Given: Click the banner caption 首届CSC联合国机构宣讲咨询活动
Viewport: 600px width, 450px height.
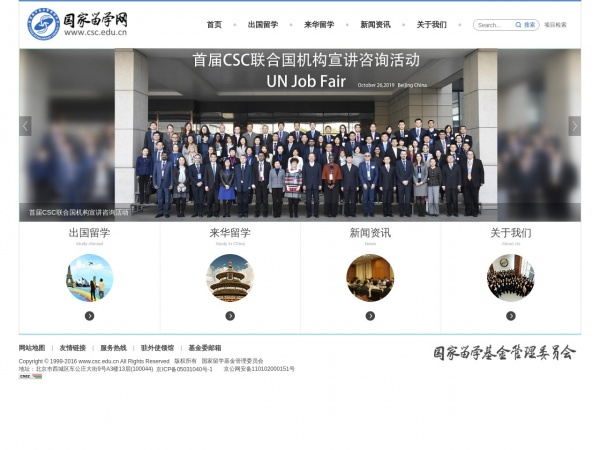Looking at the screenshot, I should coord(79,212).
